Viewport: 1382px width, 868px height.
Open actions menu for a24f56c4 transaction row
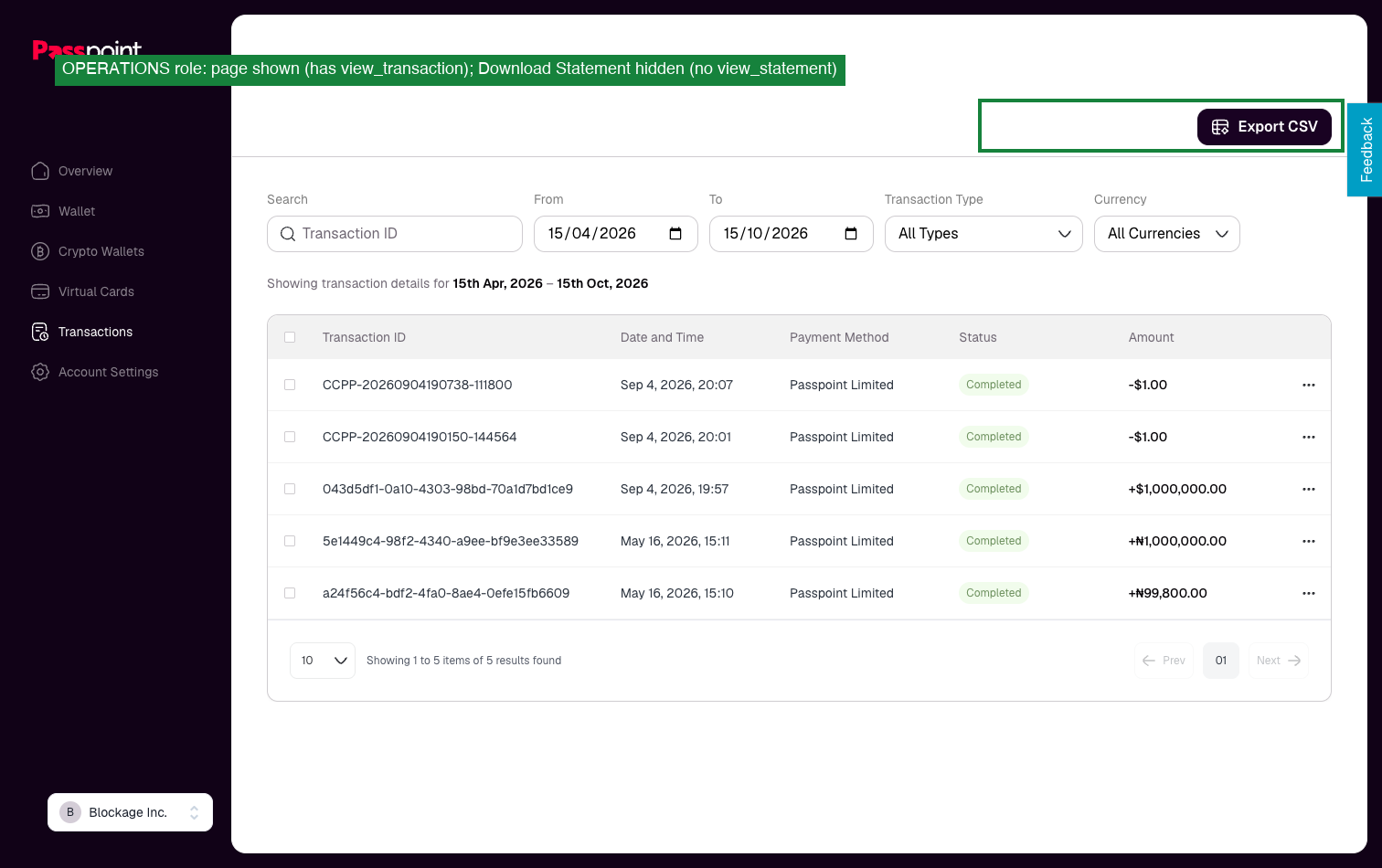(1309, 593)
